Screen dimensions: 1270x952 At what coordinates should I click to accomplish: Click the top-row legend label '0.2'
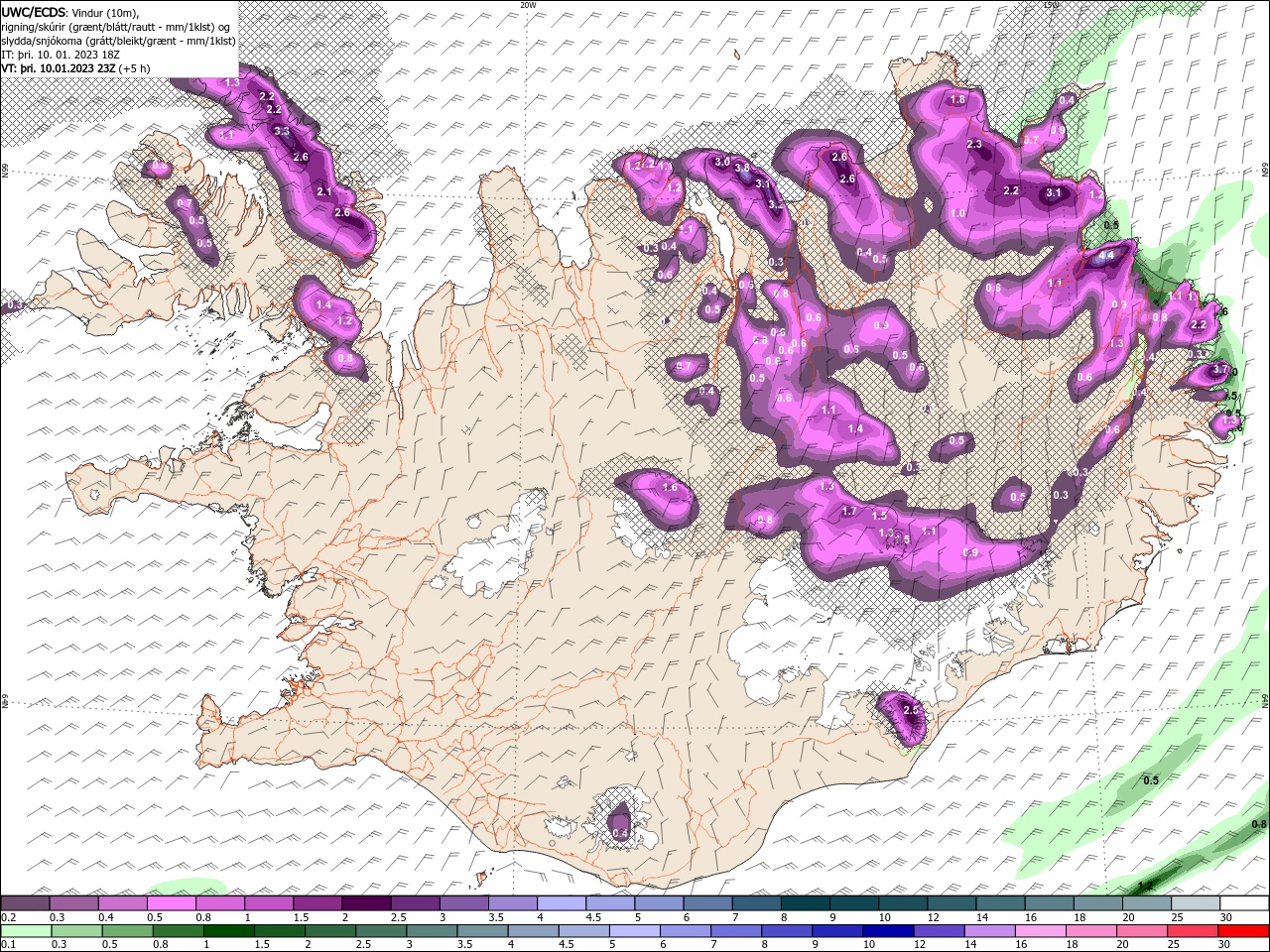8,917
